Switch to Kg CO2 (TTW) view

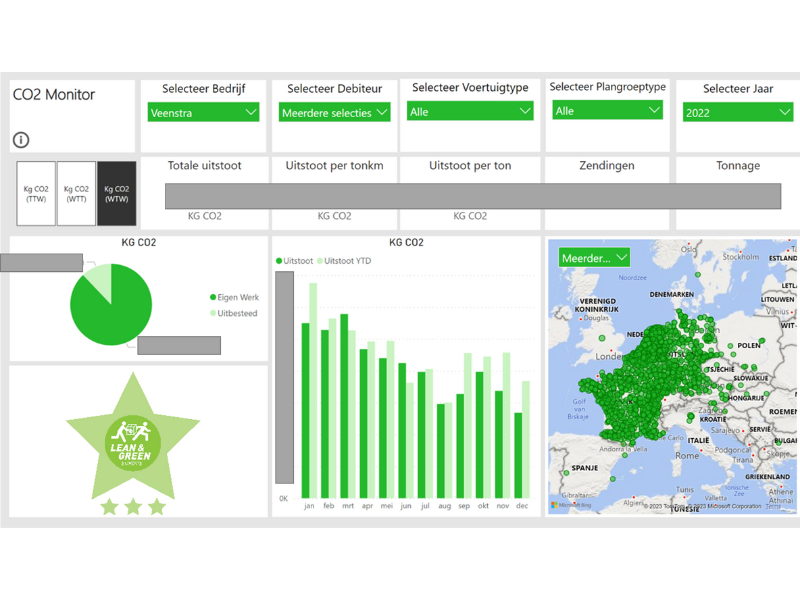(36, 193)
